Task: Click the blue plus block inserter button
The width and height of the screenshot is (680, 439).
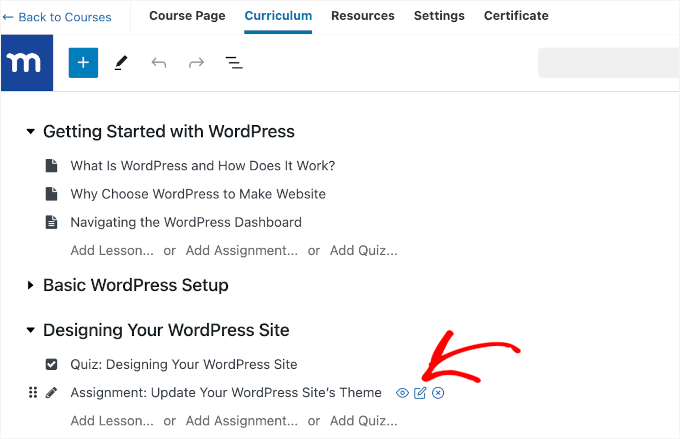Action: click(83, 63)
